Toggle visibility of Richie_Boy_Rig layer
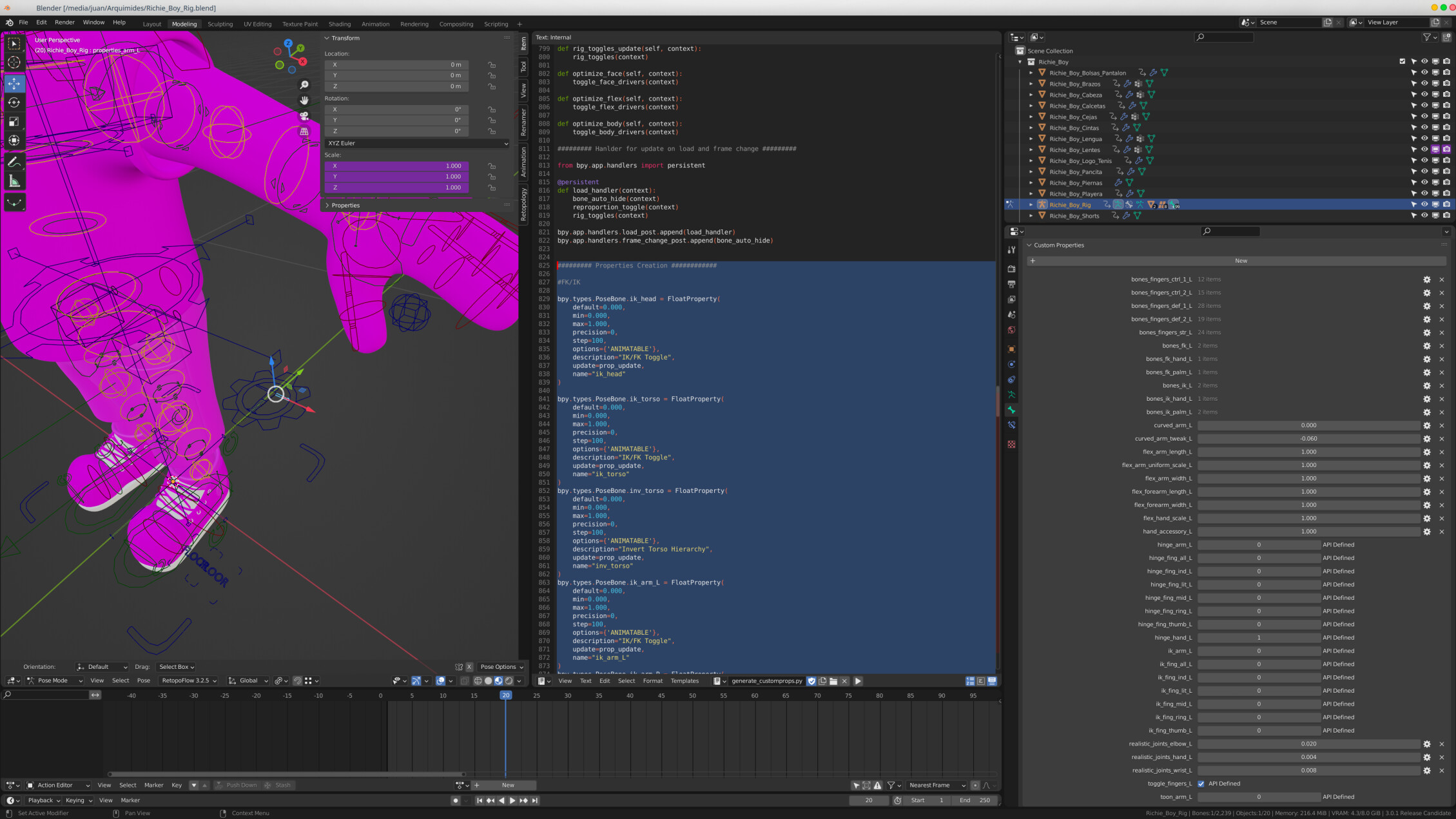The width and height of the screenshot is (1456, 819). (x=1423, y=204)
